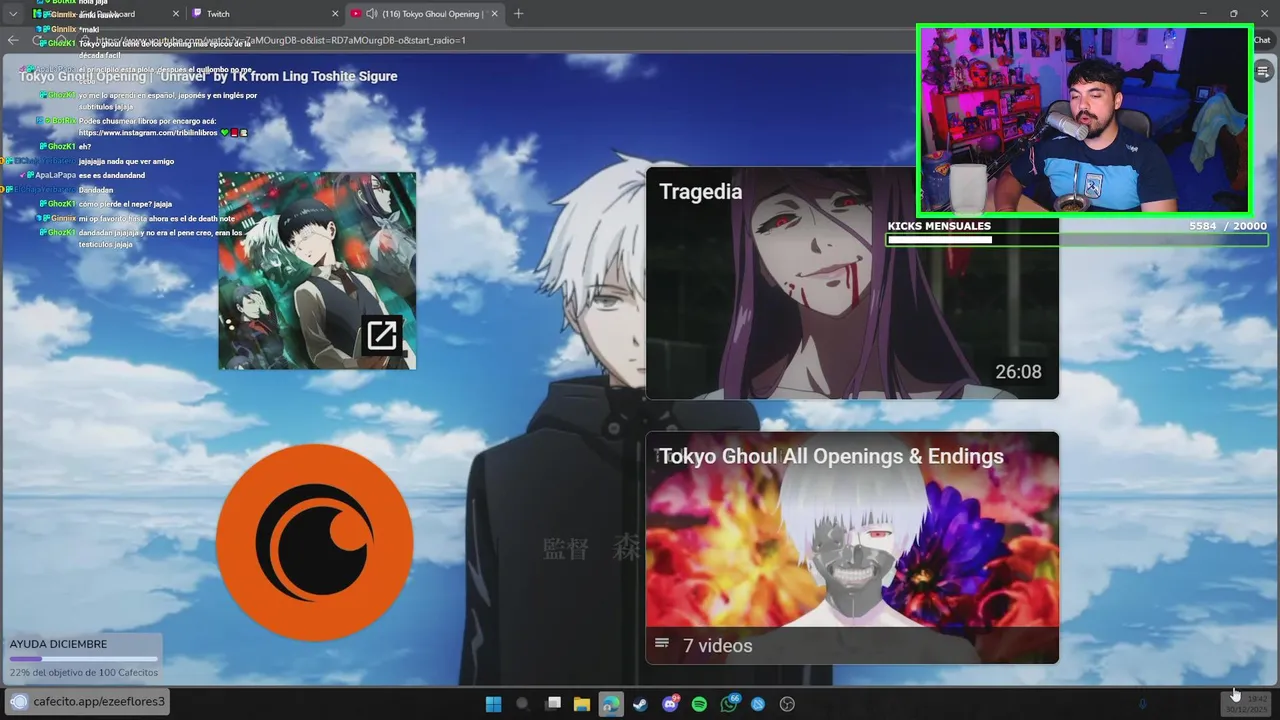Screen dimensions: 1280x720
Task: Click the Kicks Mensuales progress bar
Action: tap(1077, 240)
